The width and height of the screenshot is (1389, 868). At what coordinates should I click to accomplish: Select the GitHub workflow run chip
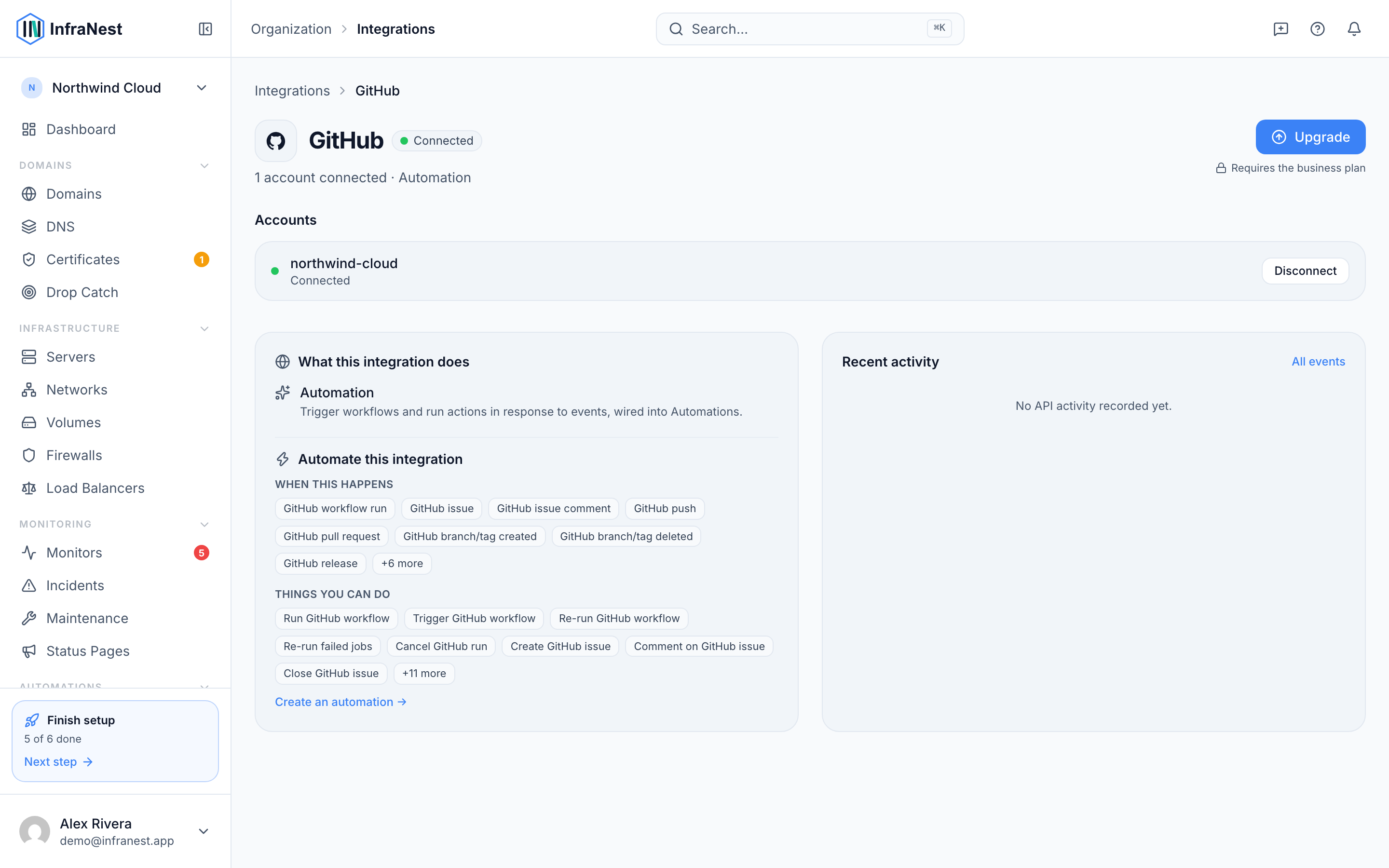(x=335, y=509)
